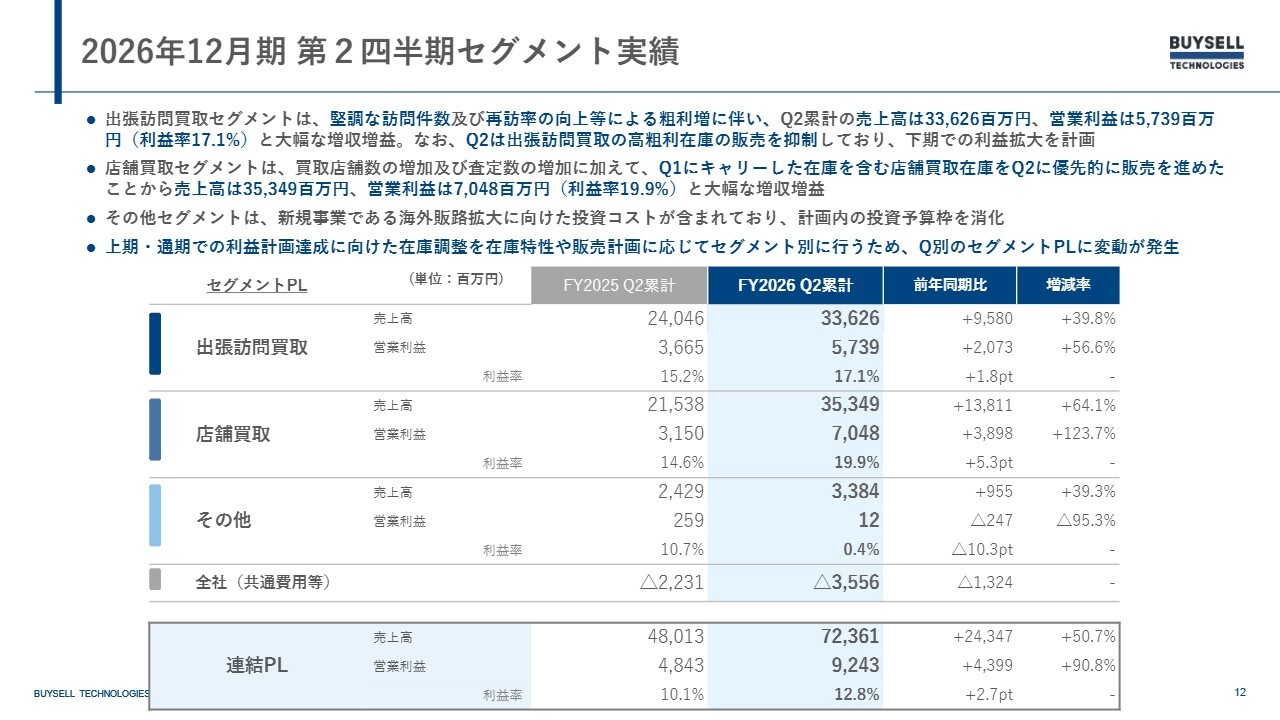
Task: Click the +123.7% growth rate cell
Action: pos(1084,434)
